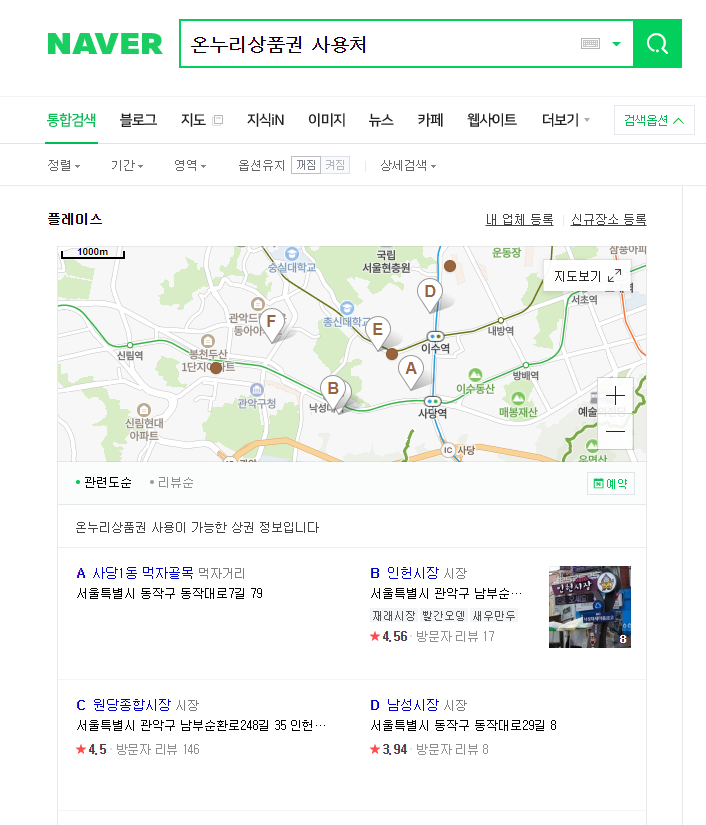Click 이수동산 park icon on map
The image size is (706, 825).
click(476, 375)
